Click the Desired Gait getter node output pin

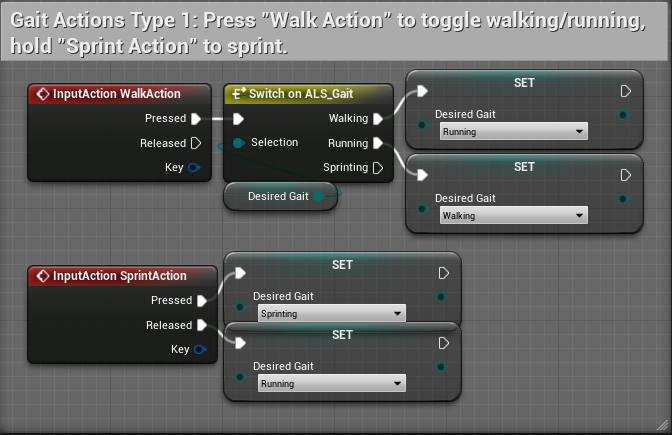pos(319,196)
